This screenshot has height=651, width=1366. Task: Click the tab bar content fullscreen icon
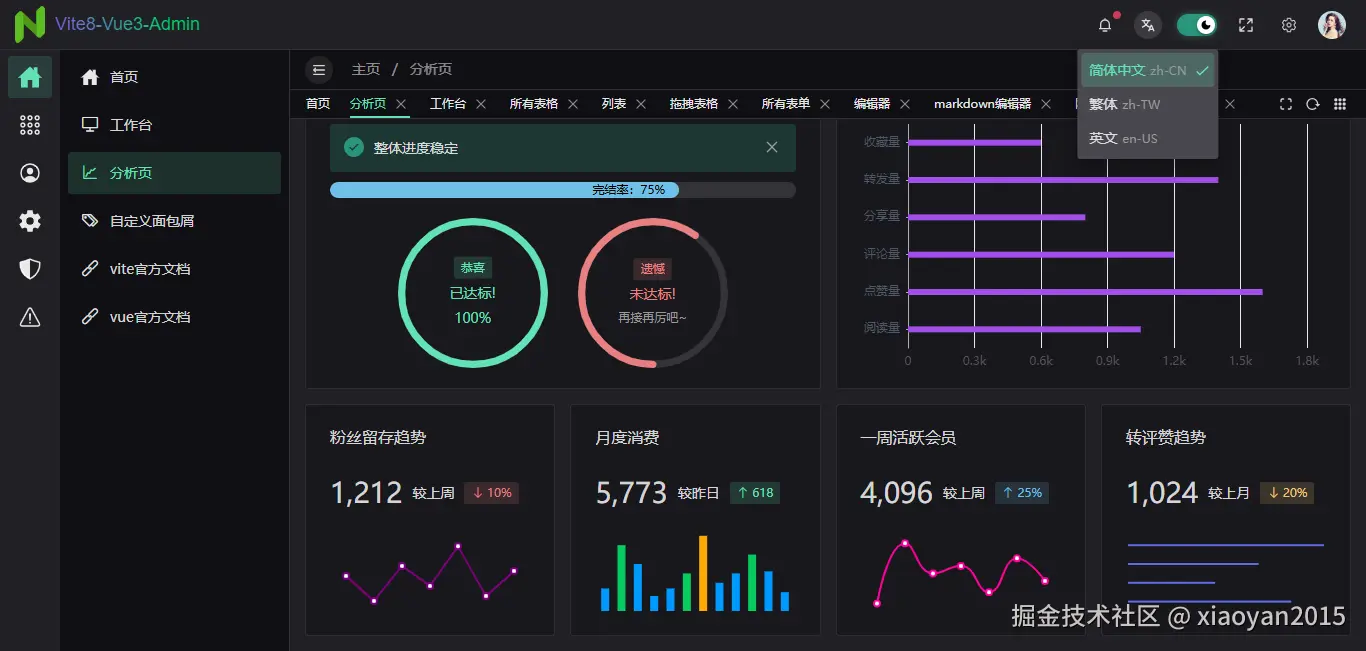[1286, 104]
